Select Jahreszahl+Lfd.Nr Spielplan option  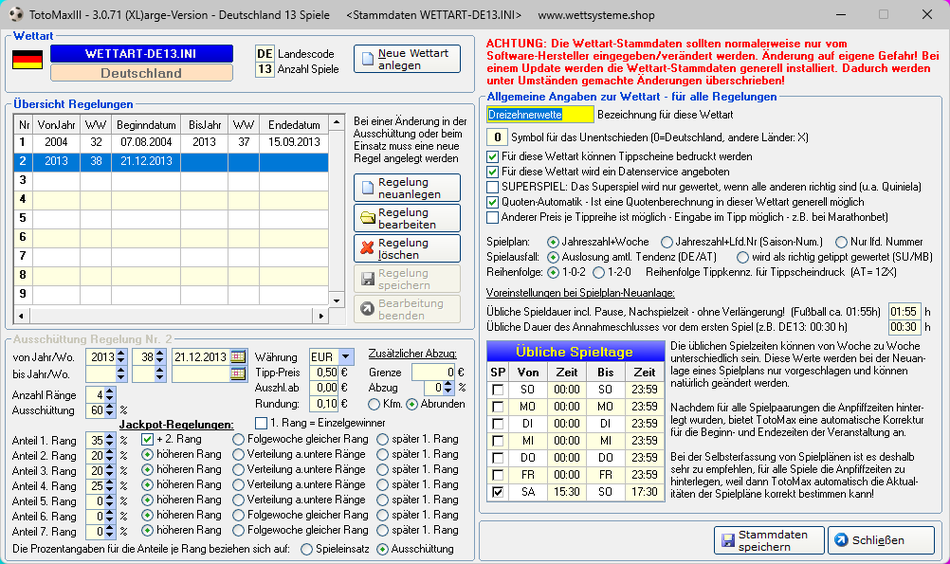click(x=666, y=242)
